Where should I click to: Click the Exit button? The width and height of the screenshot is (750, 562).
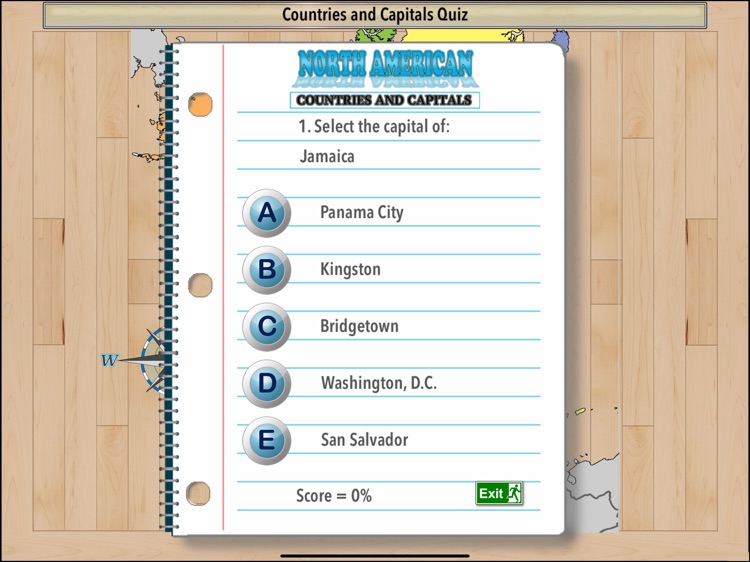point(499,493)
